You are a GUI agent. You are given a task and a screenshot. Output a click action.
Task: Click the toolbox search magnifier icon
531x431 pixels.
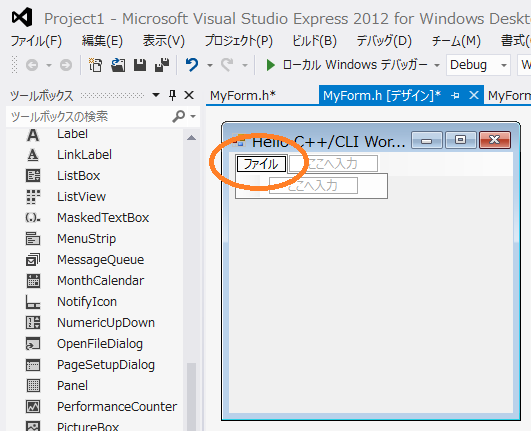point(178,116)
